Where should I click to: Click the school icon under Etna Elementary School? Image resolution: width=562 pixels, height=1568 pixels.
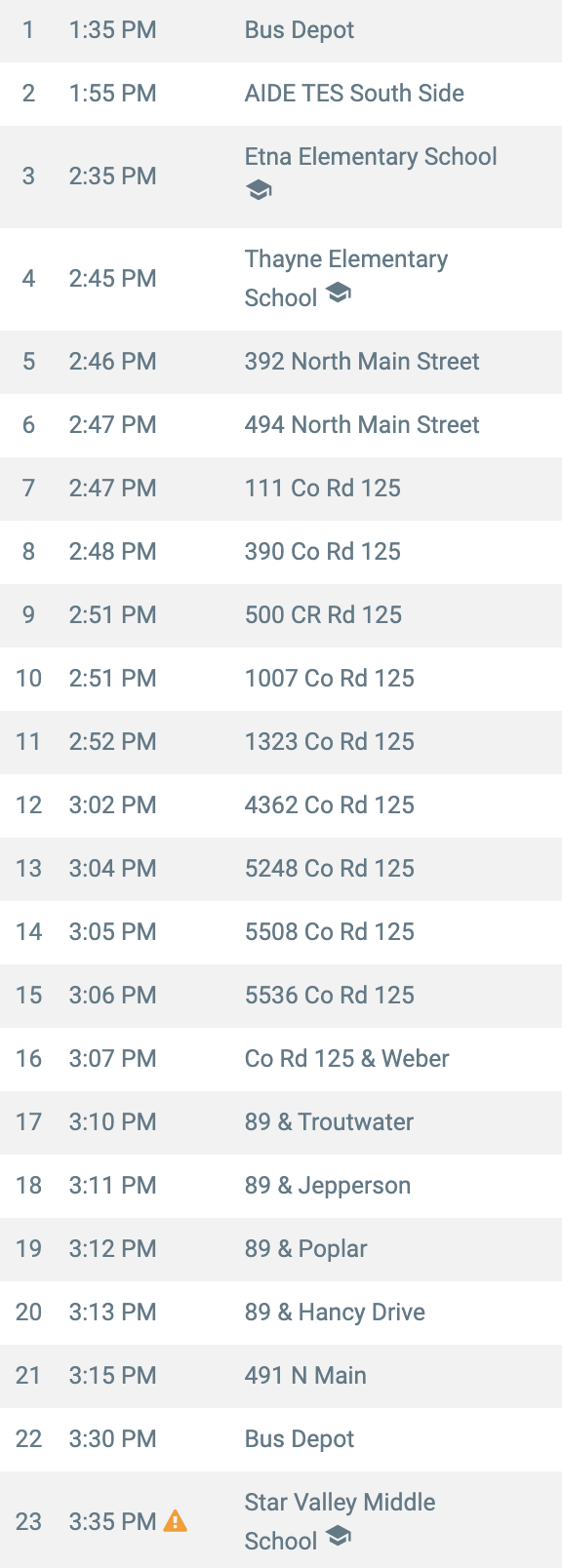tap(259, 190)
